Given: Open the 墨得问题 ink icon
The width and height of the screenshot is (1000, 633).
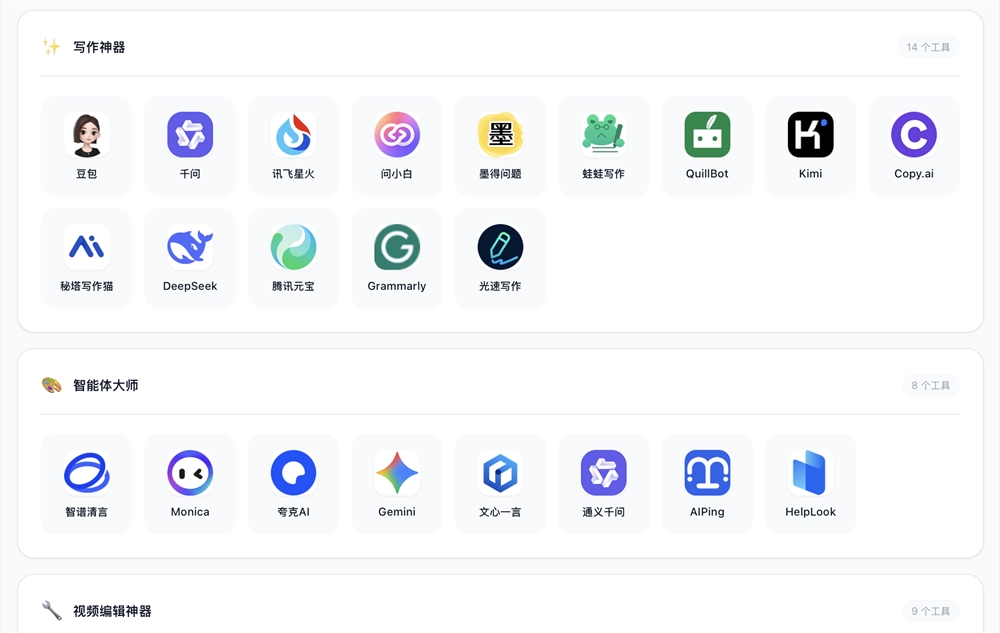Looking at the screenshot, I should pyautogui.click(x=501, y=135).
